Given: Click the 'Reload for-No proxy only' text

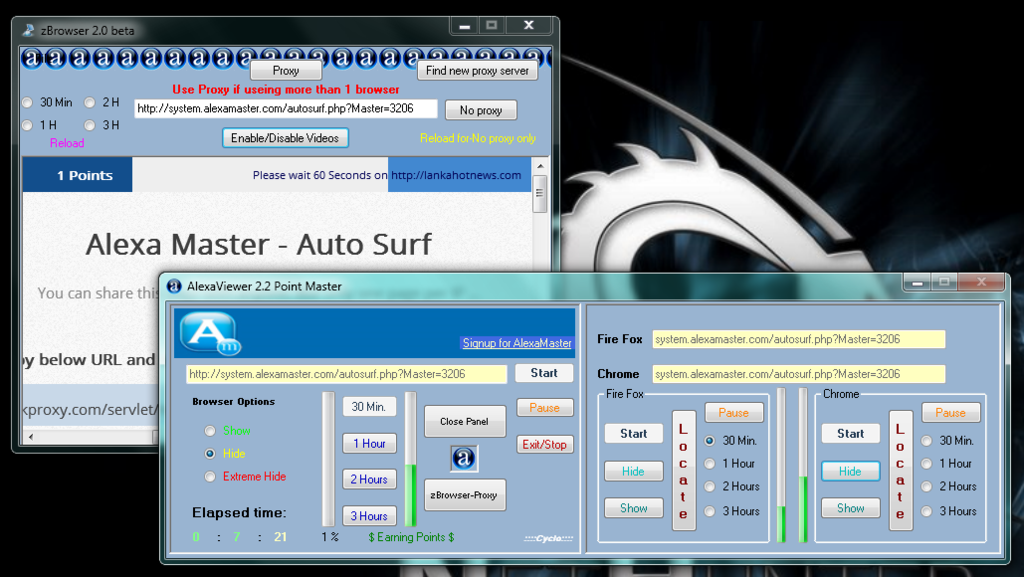Looking at the screenshot, I should [478, 138].
